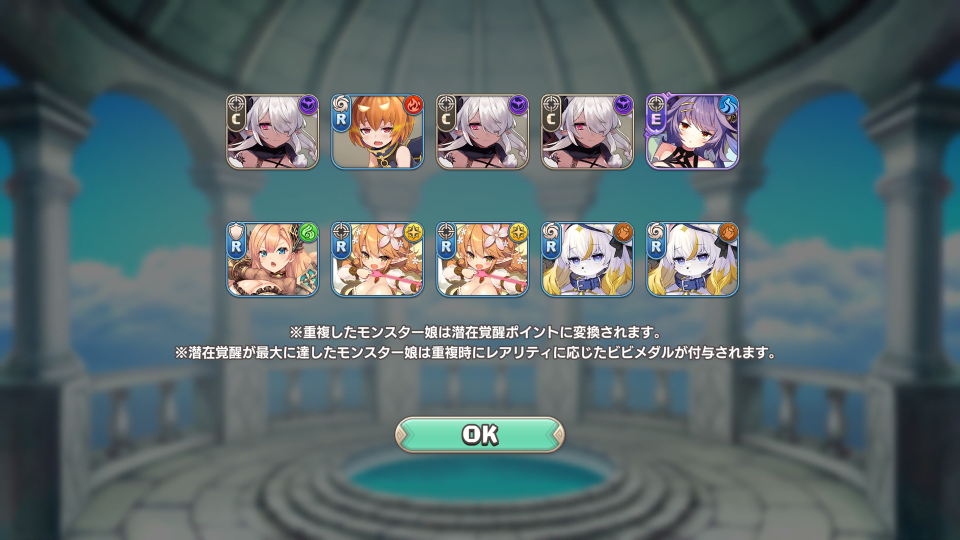Select the last white-hat girl card in bottom row
The width and height of the screenshot is (960, 540).
point(692,260)
